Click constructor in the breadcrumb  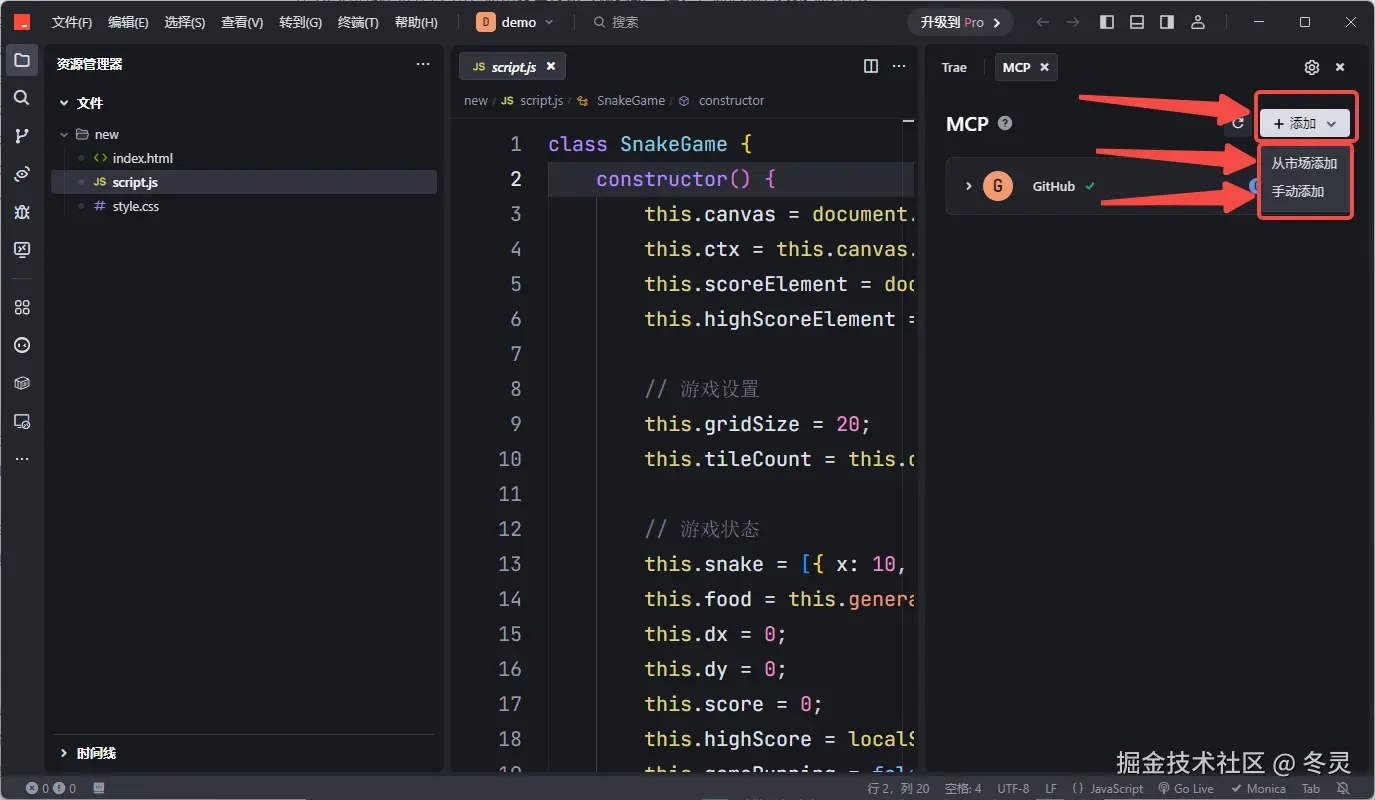click(x=731, y=100)
